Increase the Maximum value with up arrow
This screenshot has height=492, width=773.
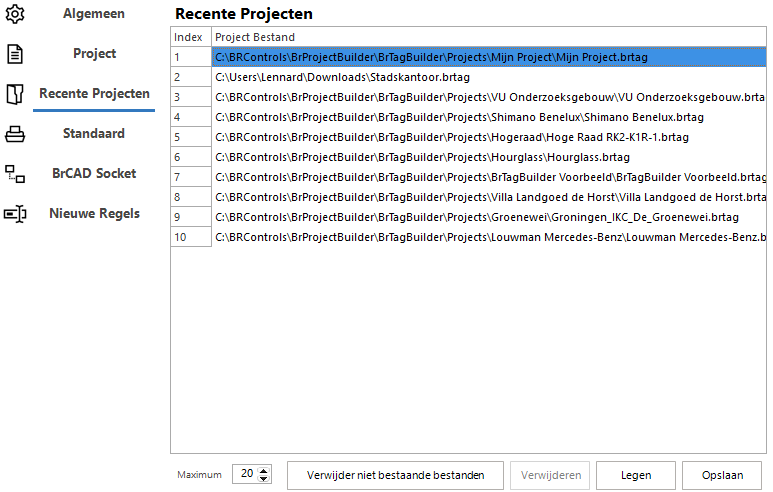[x=264, y=470]
